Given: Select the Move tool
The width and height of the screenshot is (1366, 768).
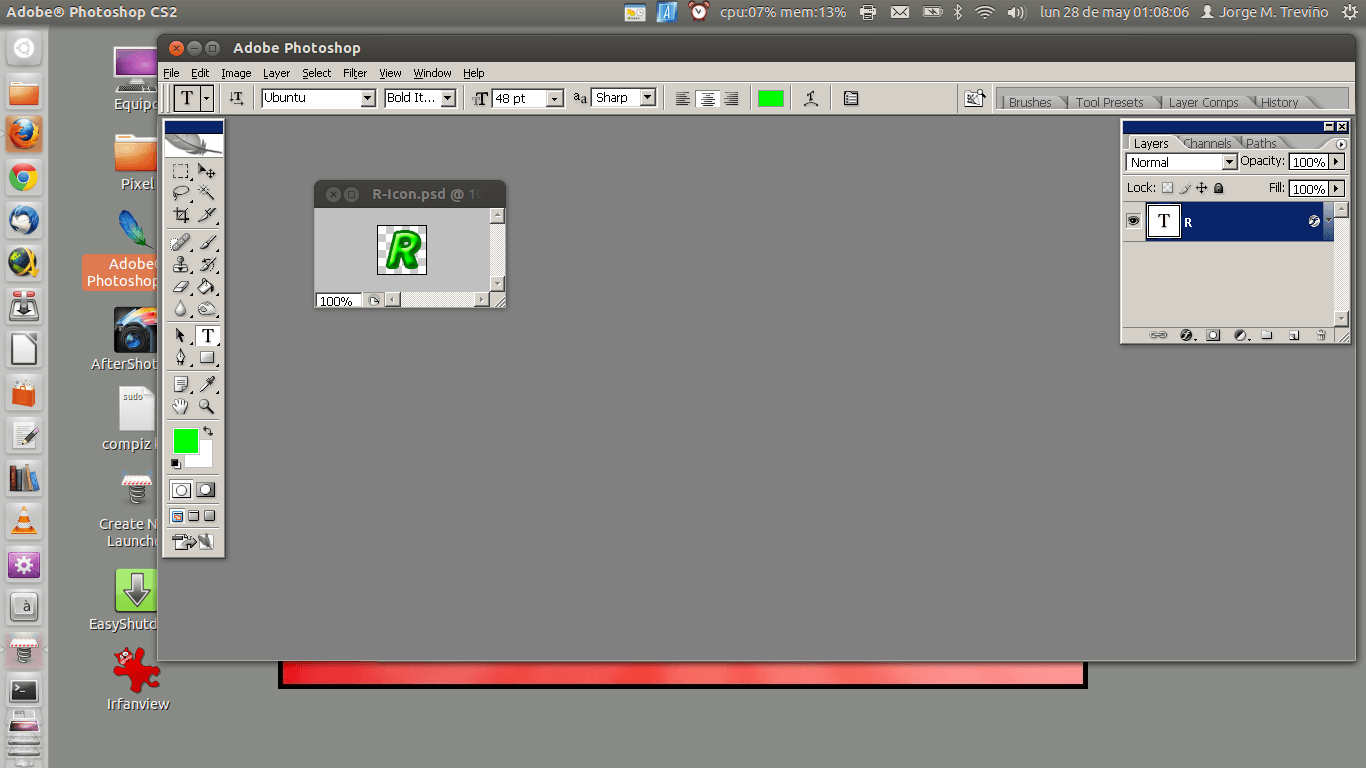Looking at the screenshot, I should point(207,172).
